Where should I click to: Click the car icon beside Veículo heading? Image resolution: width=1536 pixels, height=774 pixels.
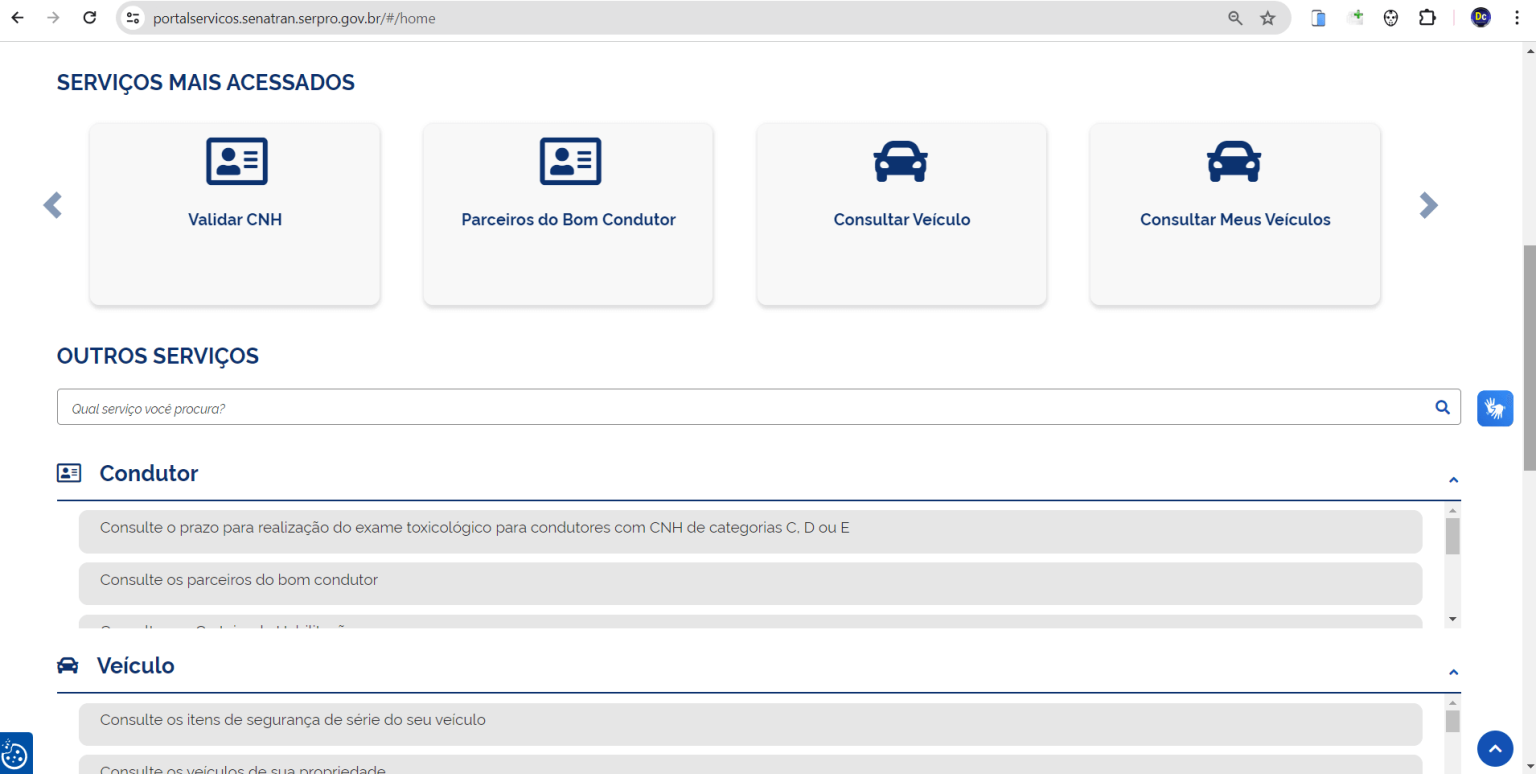[x=68, y=664]
